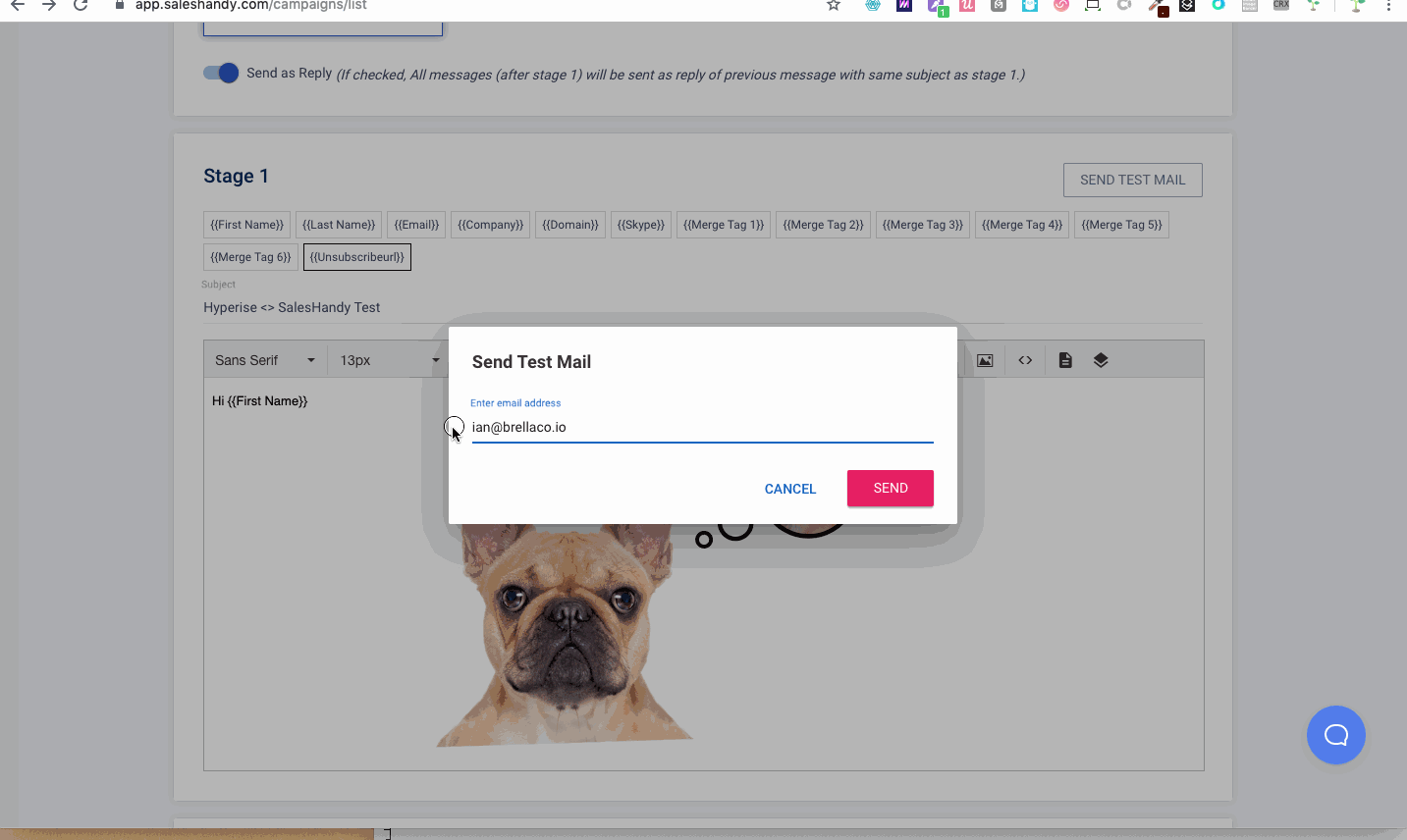1407x840 pixels.
Task: Click the teal ring extension icon
Action: coord(1218,5)
